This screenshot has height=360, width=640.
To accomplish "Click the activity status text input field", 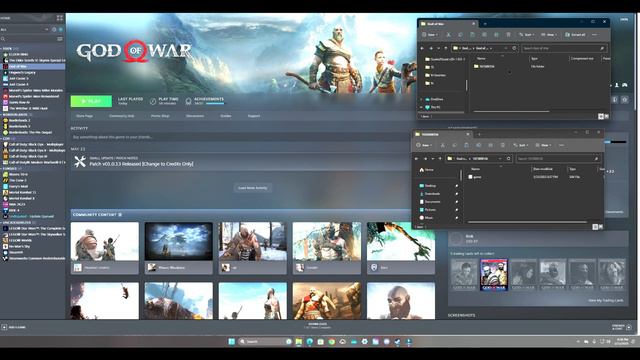I will click(x=241, y=137).
